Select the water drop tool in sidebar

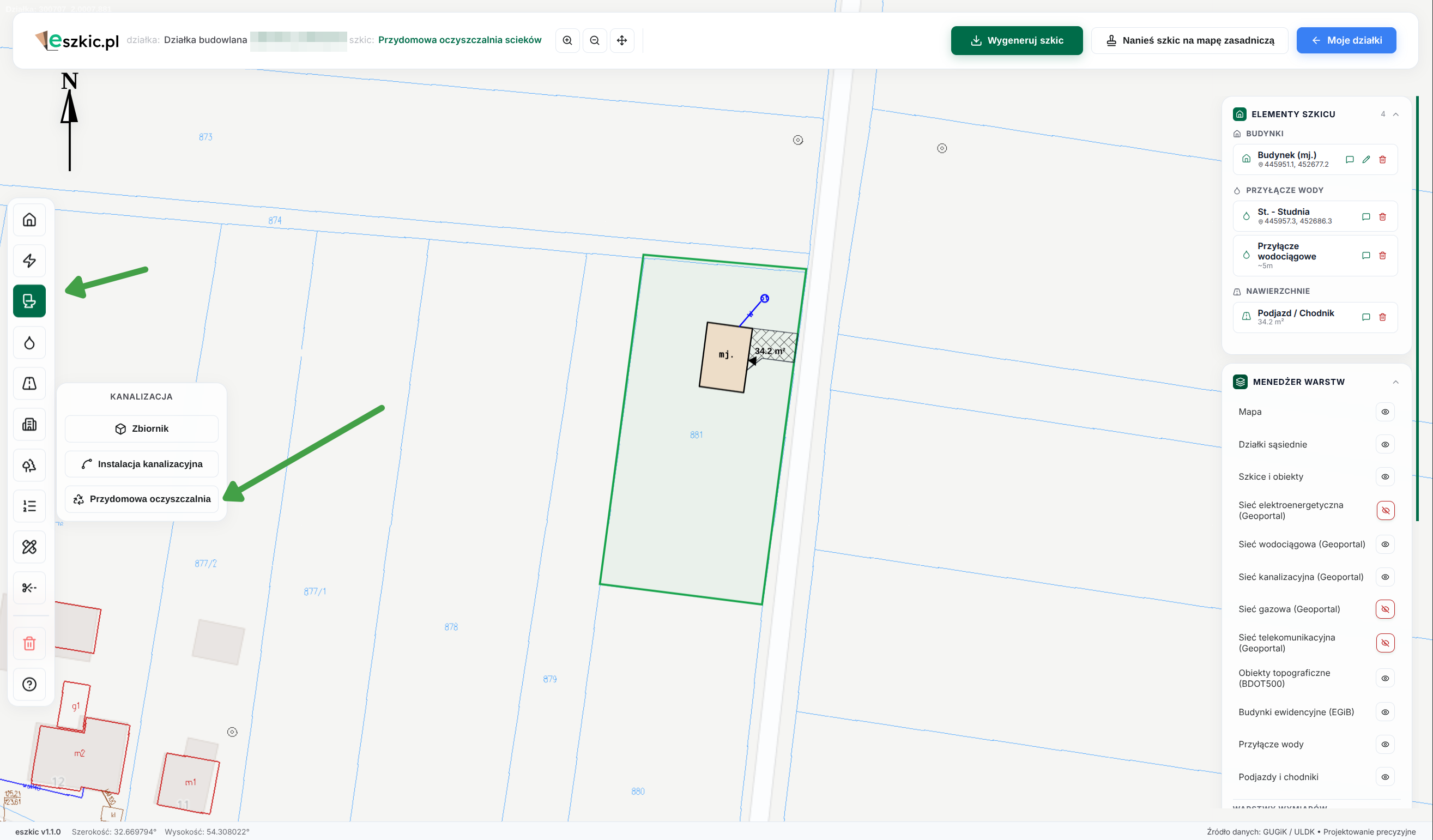point(29,342)
